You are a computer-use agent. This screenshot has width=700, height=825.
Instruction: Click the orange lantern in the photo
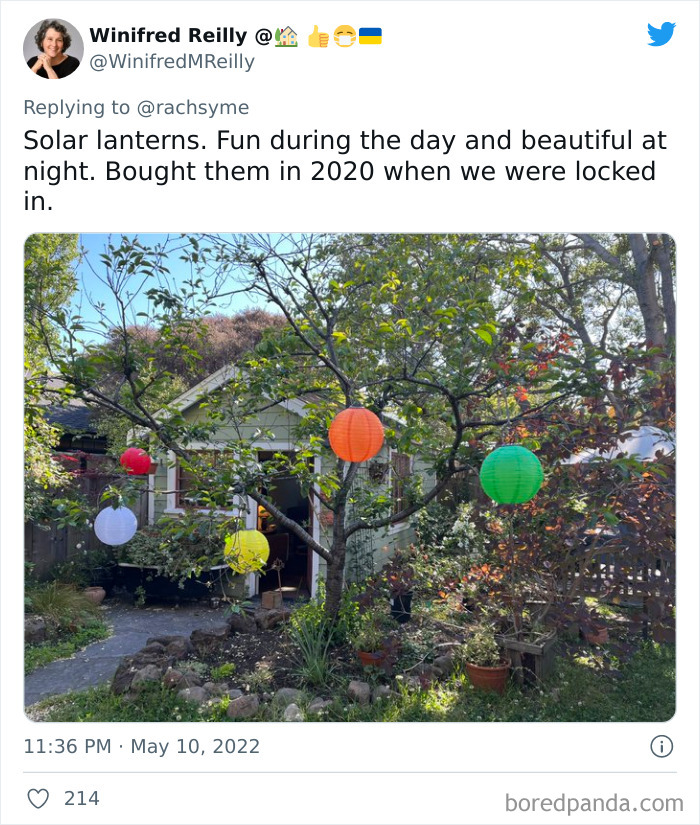click(x=356, y=435)
